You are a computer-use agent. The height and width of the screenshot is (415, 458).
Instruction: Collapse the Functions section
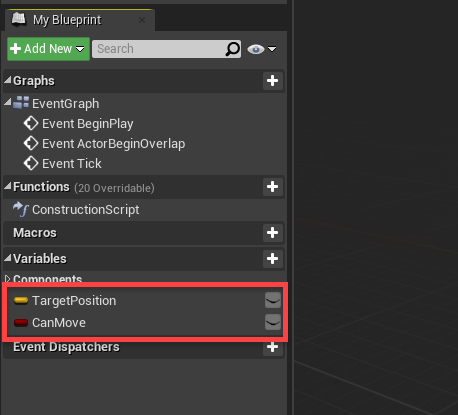pos(8,186)
